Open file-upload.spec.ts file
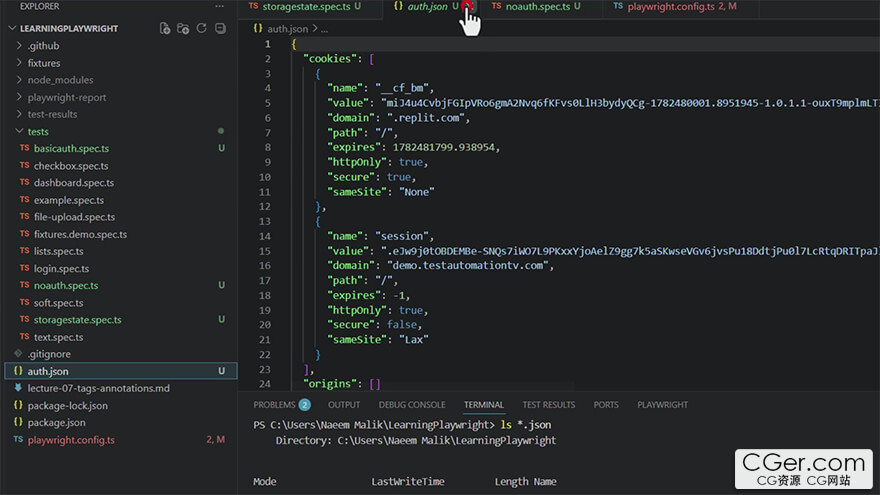Screen dimensions: 880x495 [x=74, y=217]
